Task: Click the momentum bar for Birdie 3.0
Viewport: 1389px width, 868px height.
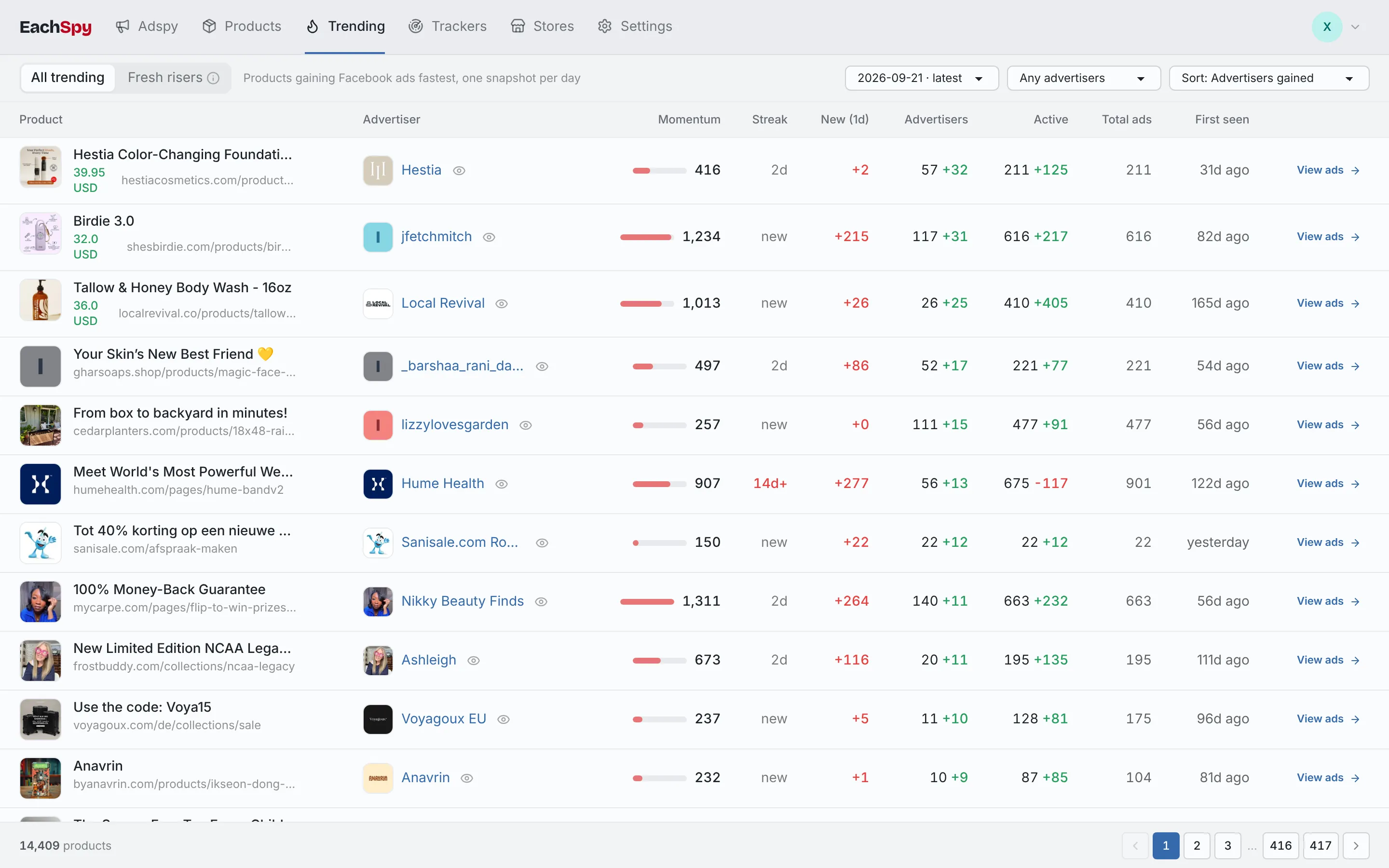Action: tap(646, 237)
